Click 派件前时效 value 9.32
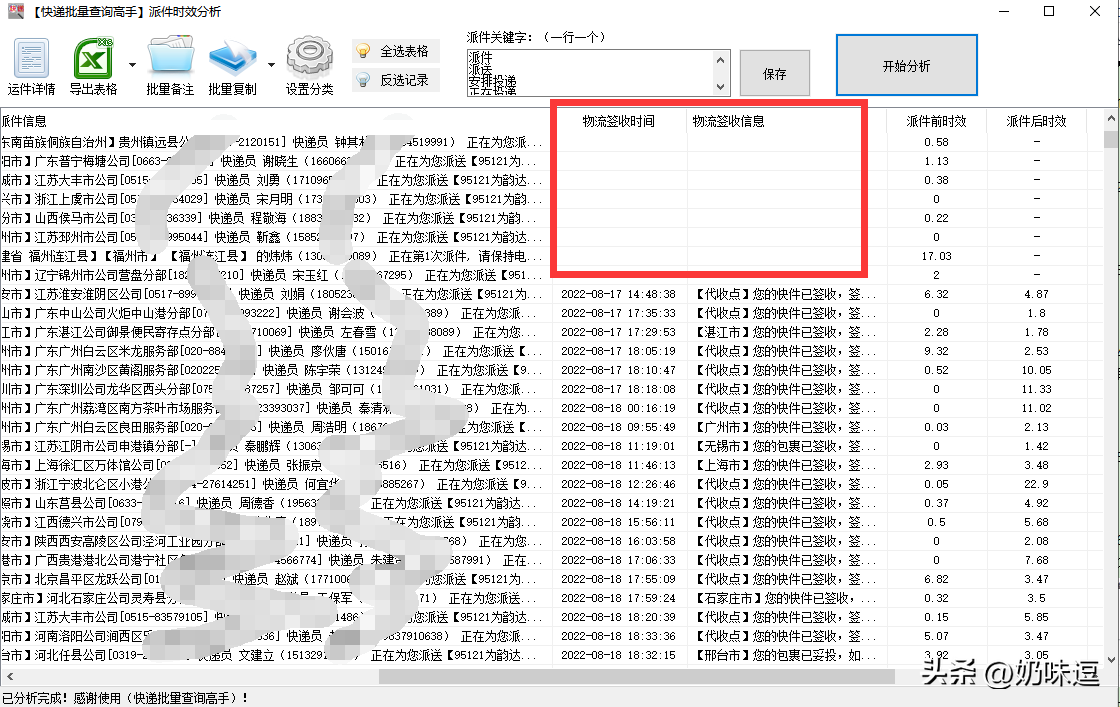Viewport: 1120px width, 707px height. pyautogui.click(x=936, y=351)
